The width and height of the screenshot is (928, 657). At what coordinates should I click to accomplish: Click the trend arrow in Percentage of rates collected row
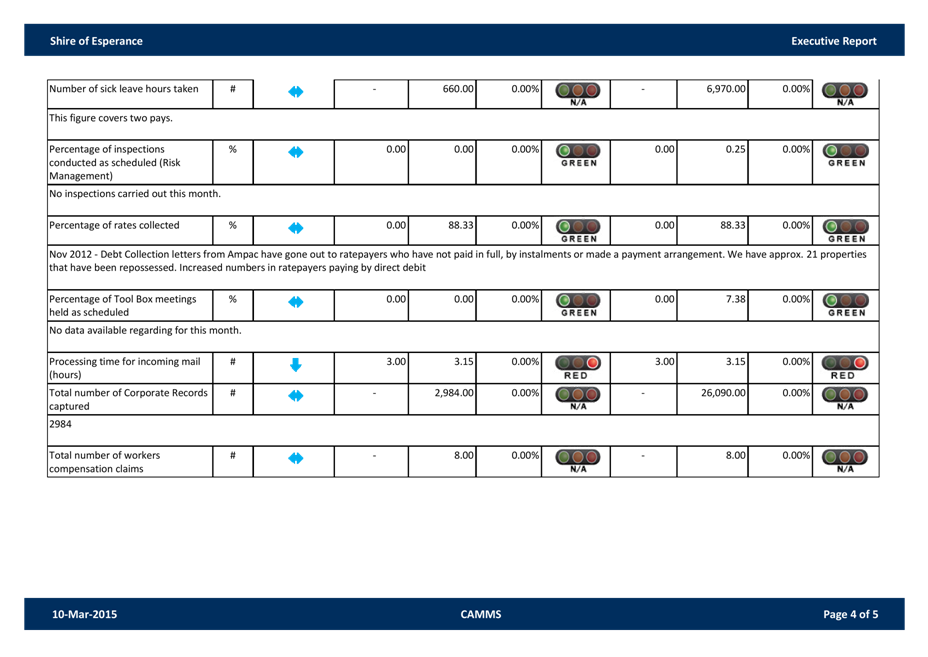coord(295,228)
